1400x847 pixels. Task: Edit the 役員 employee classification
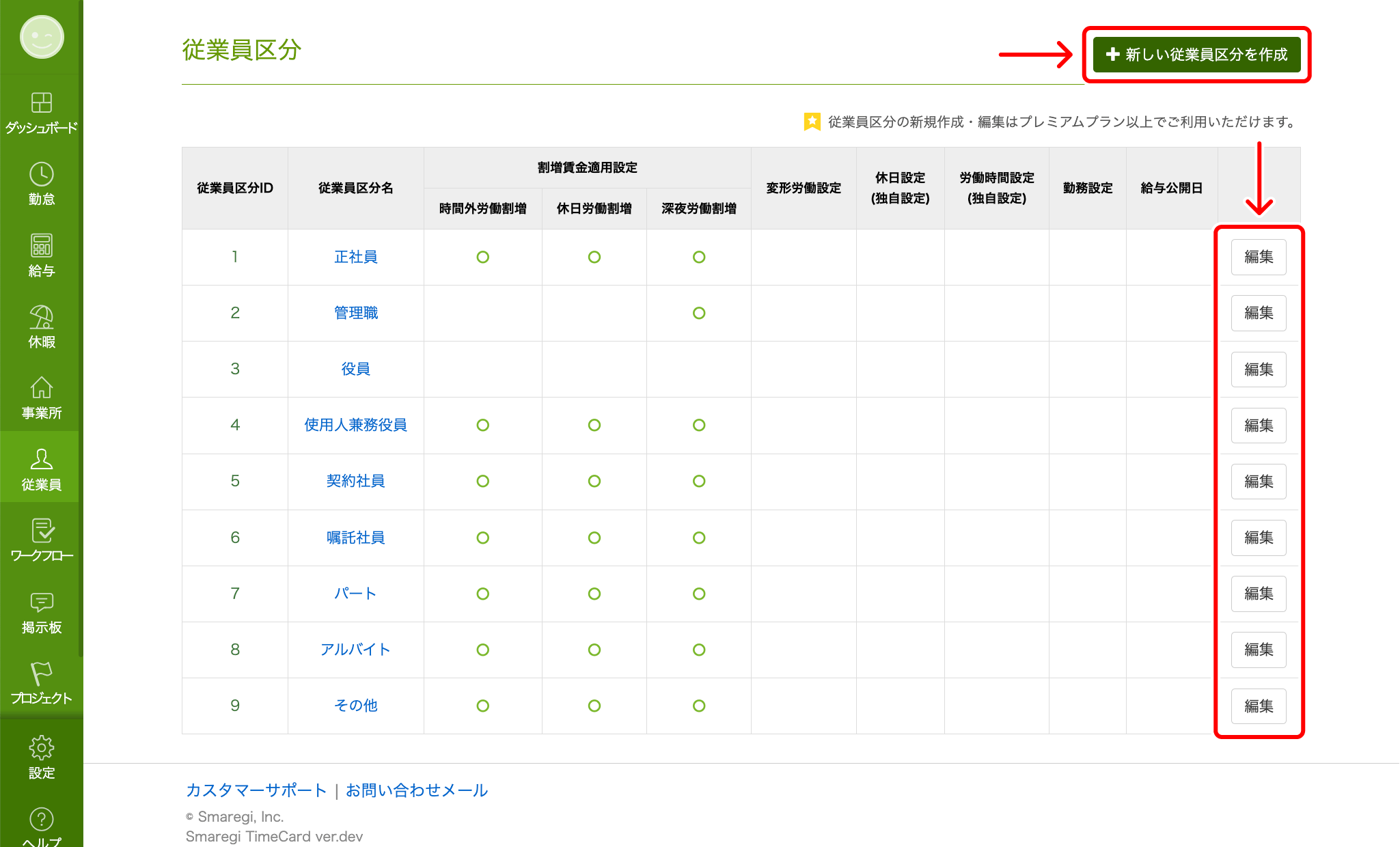coord(1259,370)
